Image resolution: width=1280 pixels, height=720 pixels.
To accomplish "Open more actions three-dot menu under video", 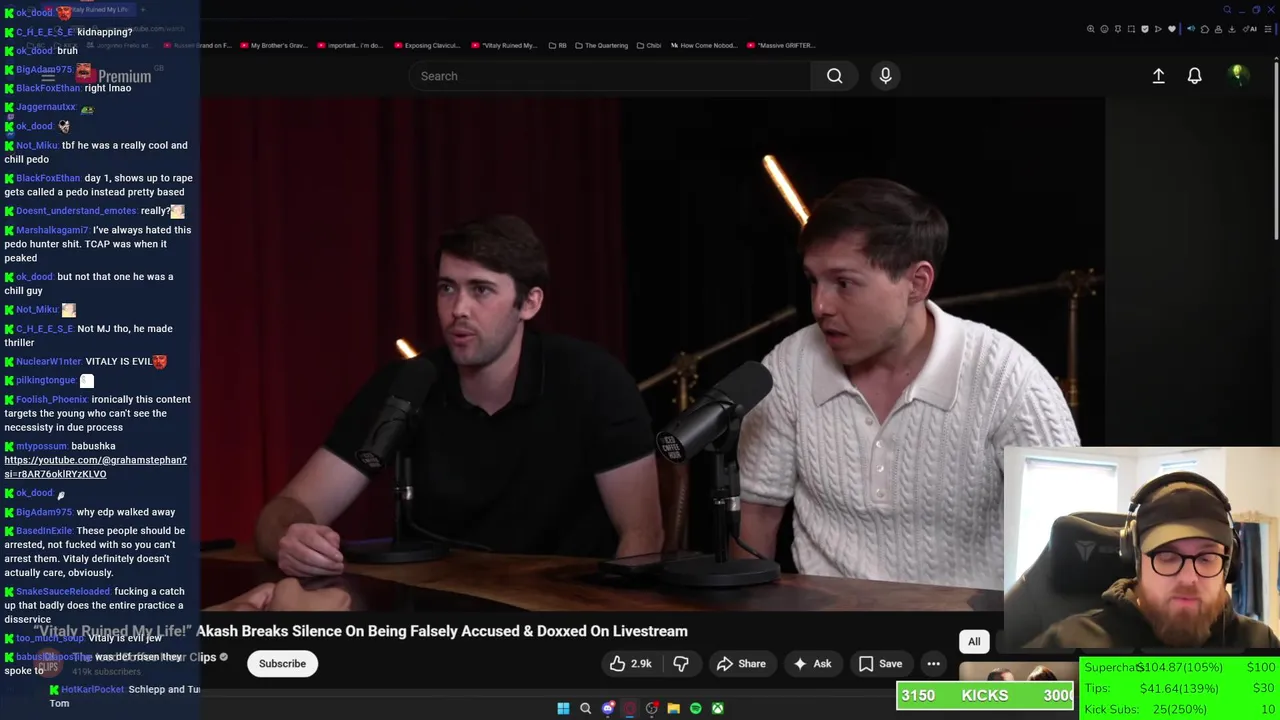I will [933, 663].
